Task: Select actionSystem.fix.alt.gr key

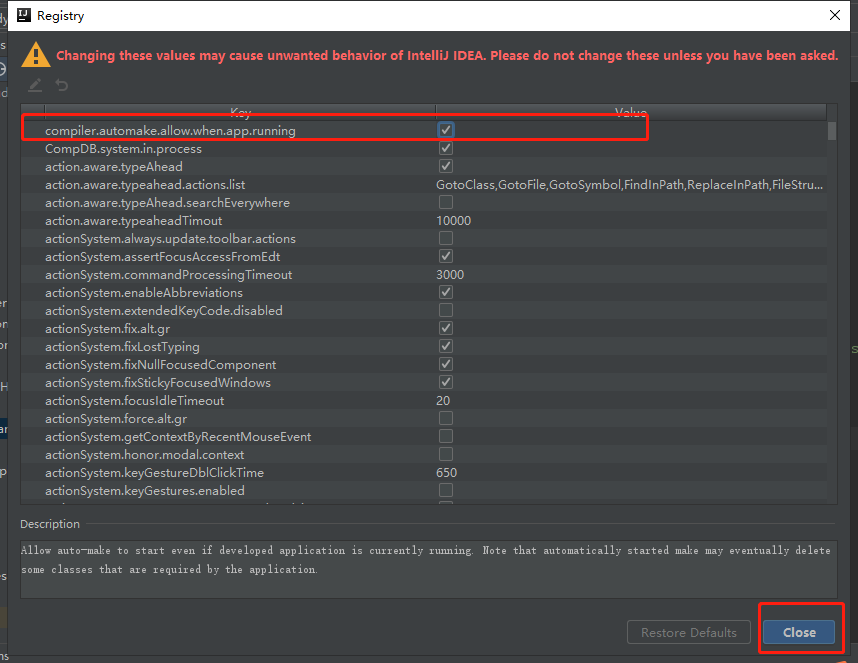Action: (107, 329)
